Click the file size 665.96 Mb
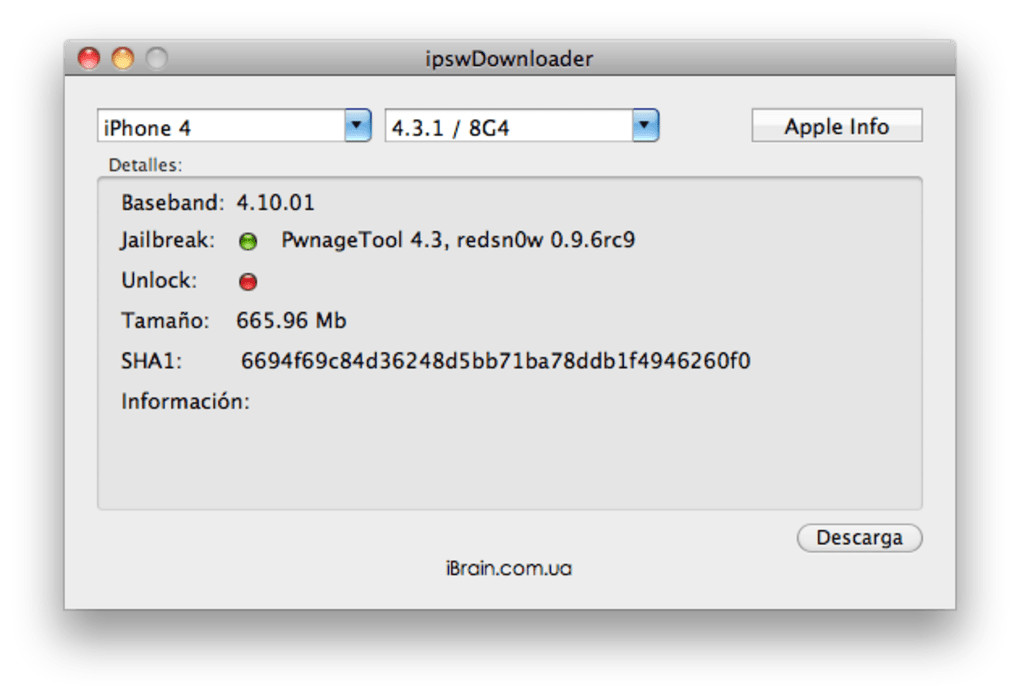Image resolution: width=1020 pixels, height=698 pixels. [291, 321]
